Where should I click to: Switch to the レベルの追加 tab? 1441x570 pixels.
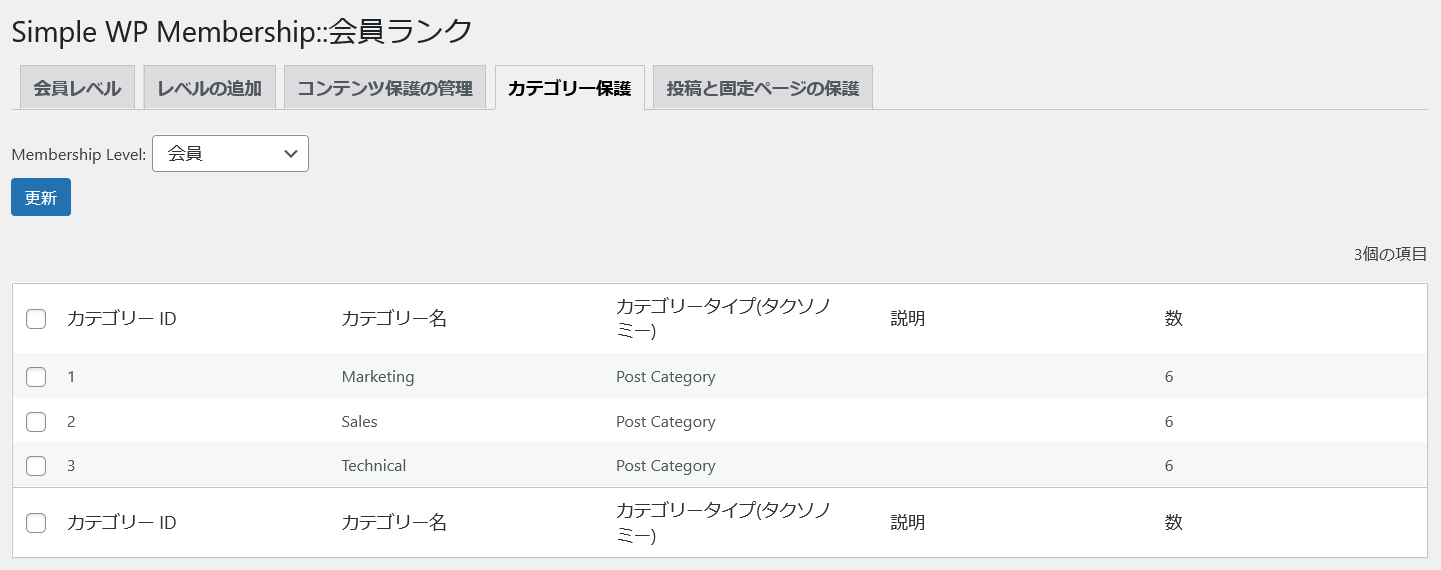(x=209, y=88)
